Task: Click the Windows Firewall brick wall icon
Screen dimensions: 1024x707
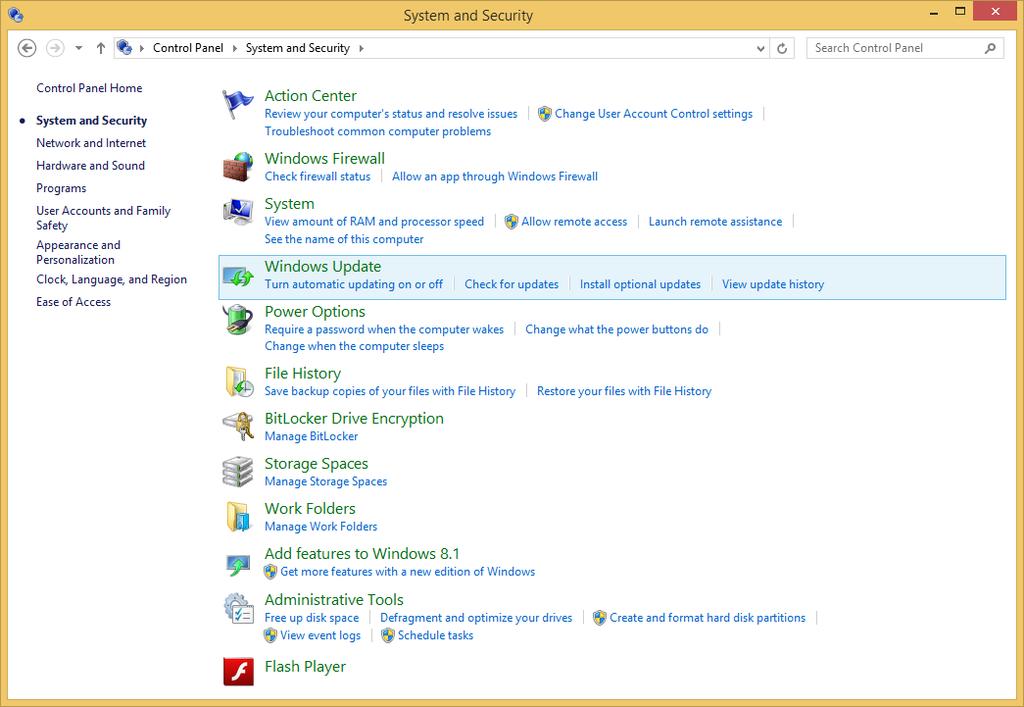Action: pyautogui.click(x=237, y=167)
